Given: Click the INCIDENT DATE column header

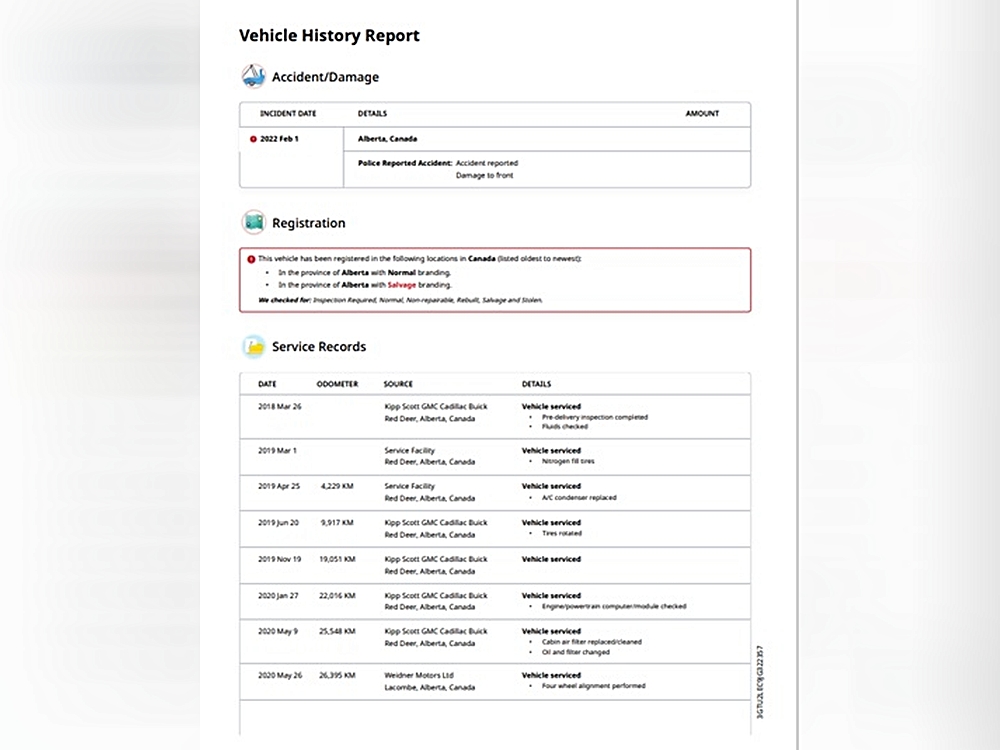Looking at the screenshot, I should 288,114.
